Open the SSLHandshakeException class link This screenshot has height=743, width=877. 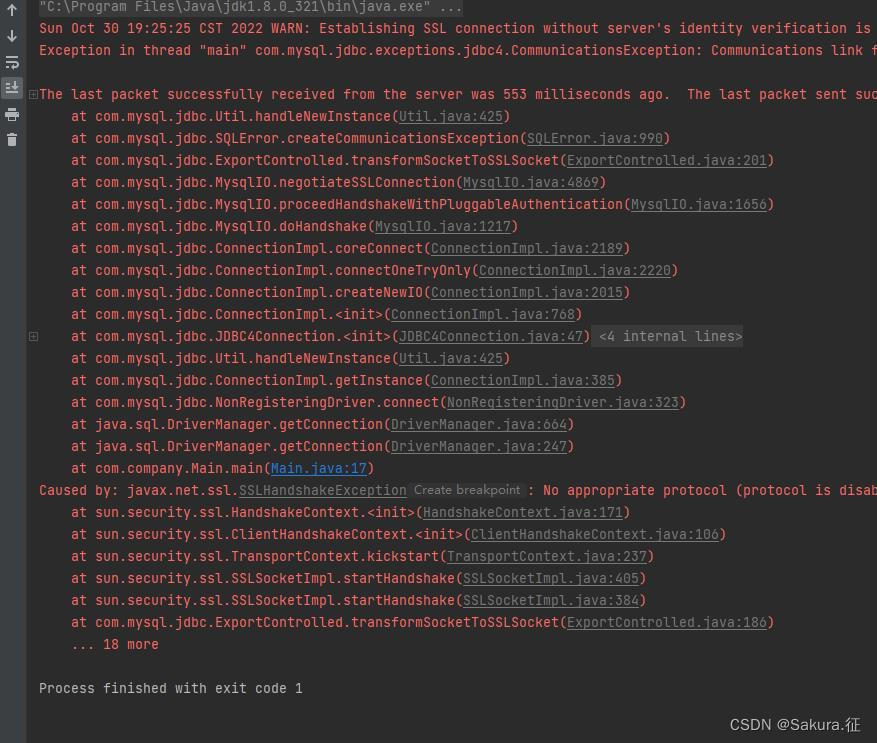tap(322, 490)
